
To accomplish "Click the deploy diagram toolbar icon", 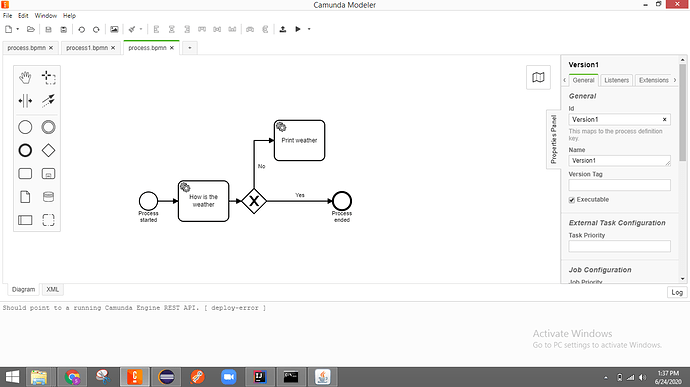I will click(283, 29).
